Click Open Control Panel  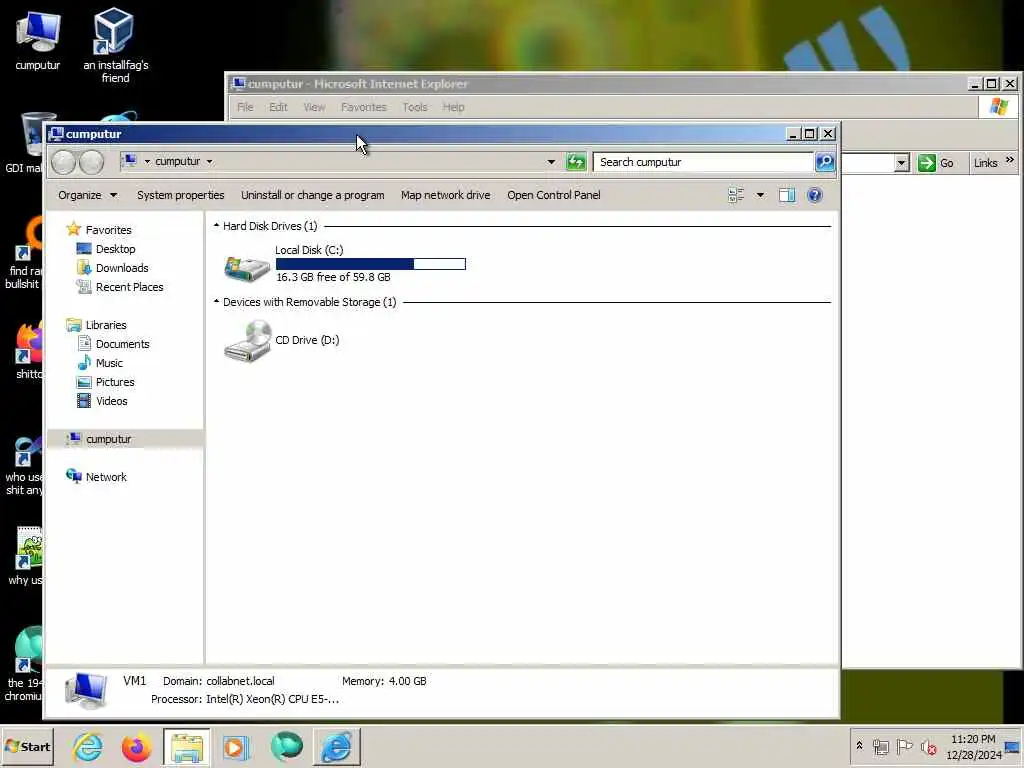click(554, 195)
